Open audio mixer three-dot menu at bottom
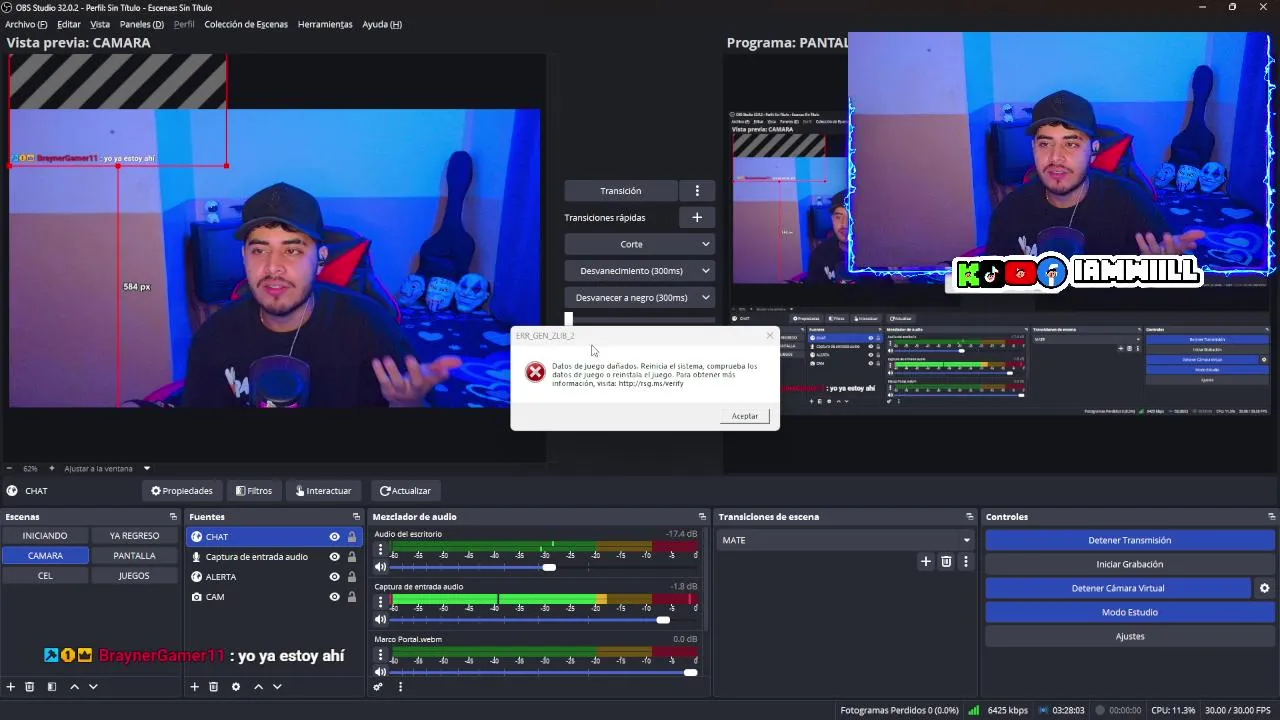This screenshot has width=1280, height=720. tap(400, 687)
